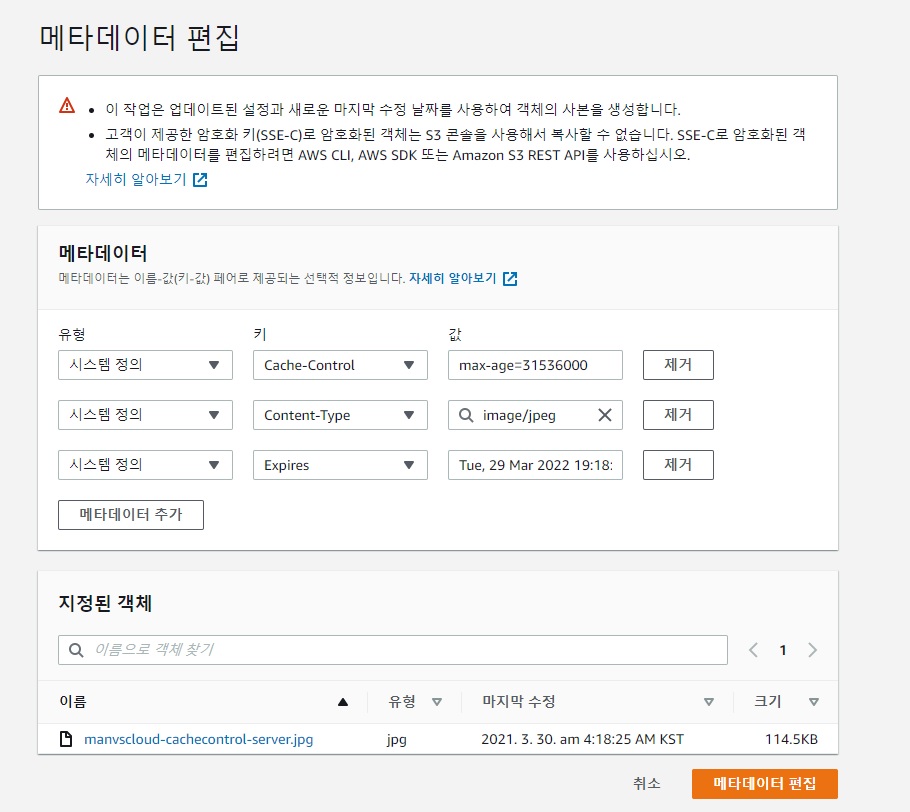910x812 pixels.
Task: Open the Content-Type key dropdown
Action: (x=339, y=415)
